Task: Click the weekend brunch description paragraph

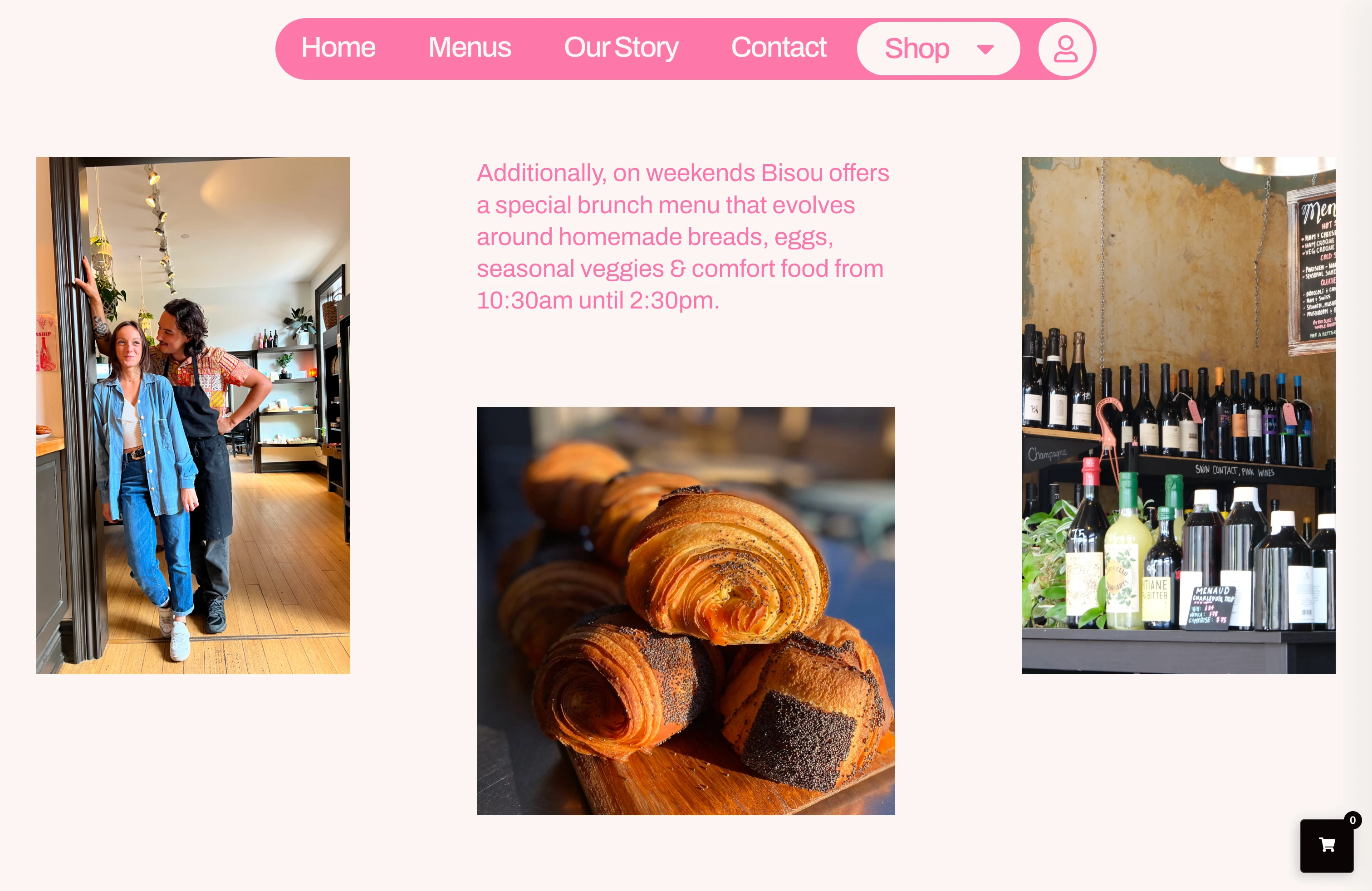Action: coord(683,236)
